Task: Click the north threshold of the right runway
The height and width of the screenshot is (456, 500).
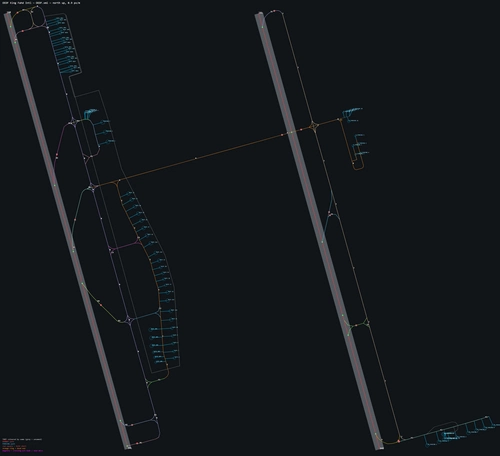Action: pos(259,14)
